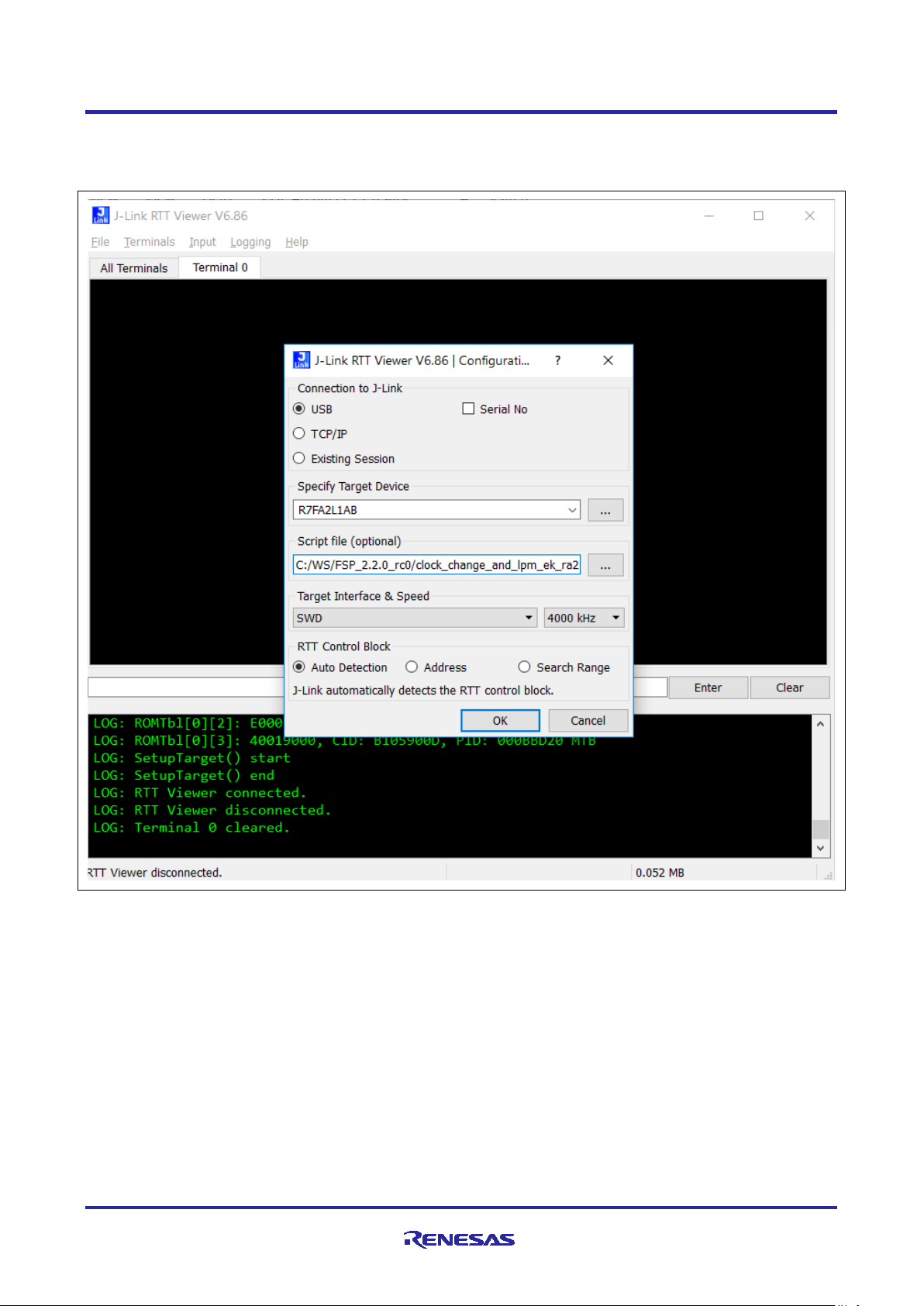The image size is (924, 1306).
Task: Click the Script file path input field
Action: click(436, 565)
